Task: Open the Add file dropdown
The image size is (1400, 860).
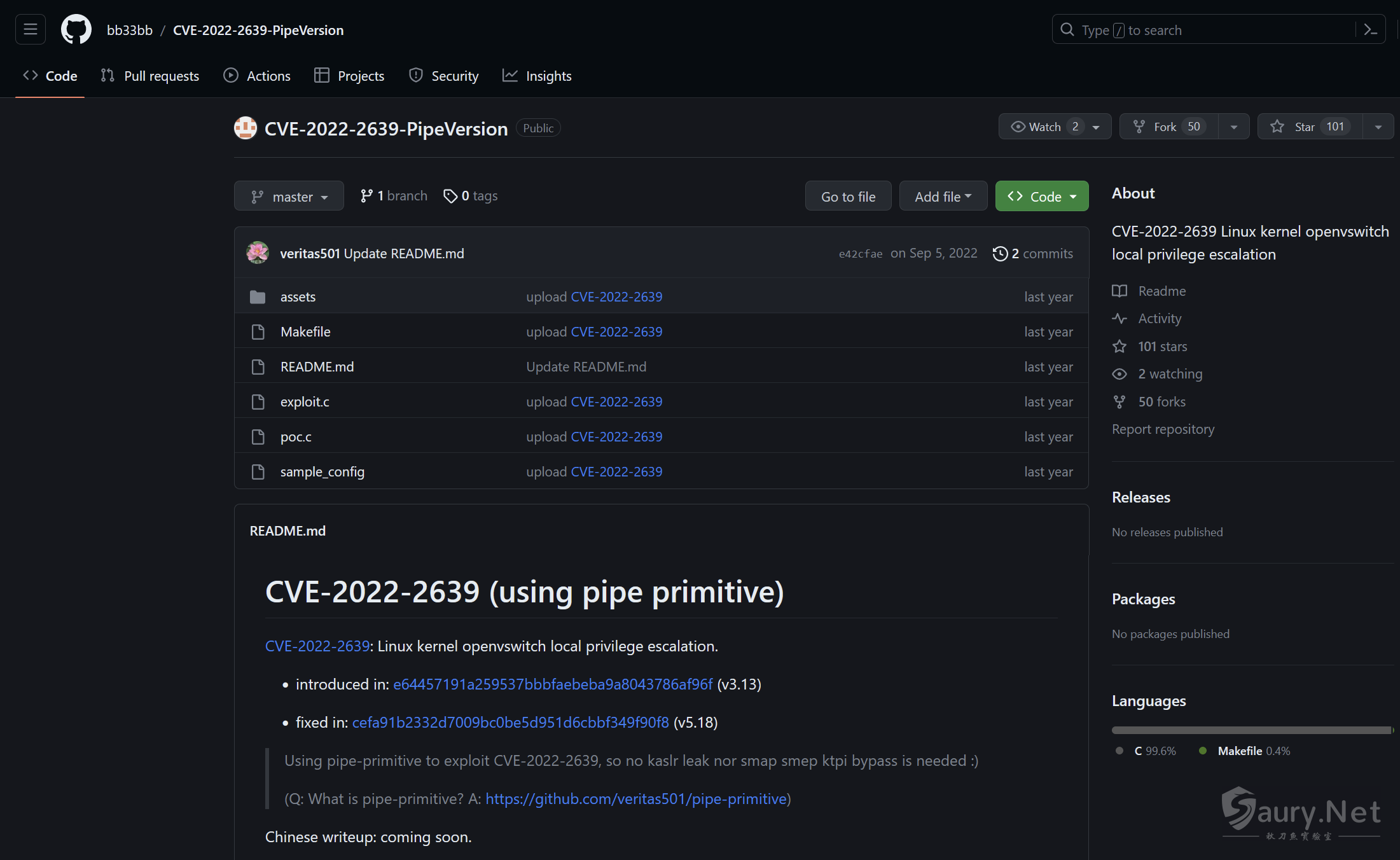Action: pos(943,195)
